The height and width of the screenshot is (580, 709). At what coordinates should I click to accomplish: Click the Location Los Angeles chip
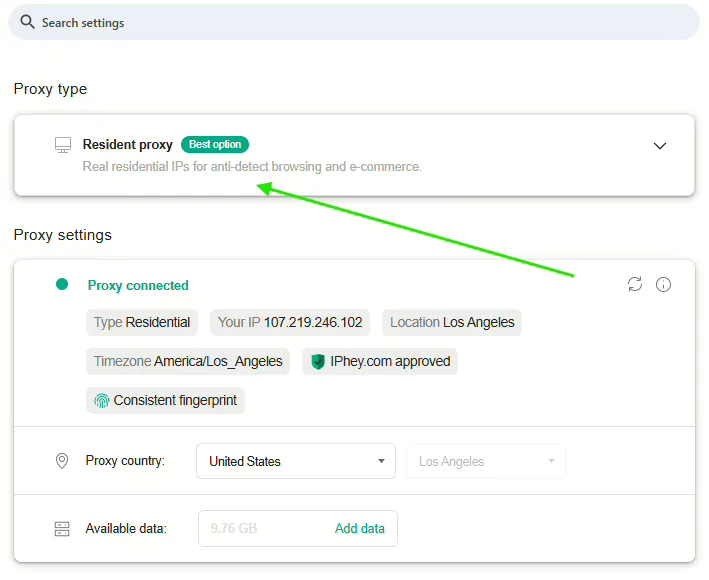[452, 322]
